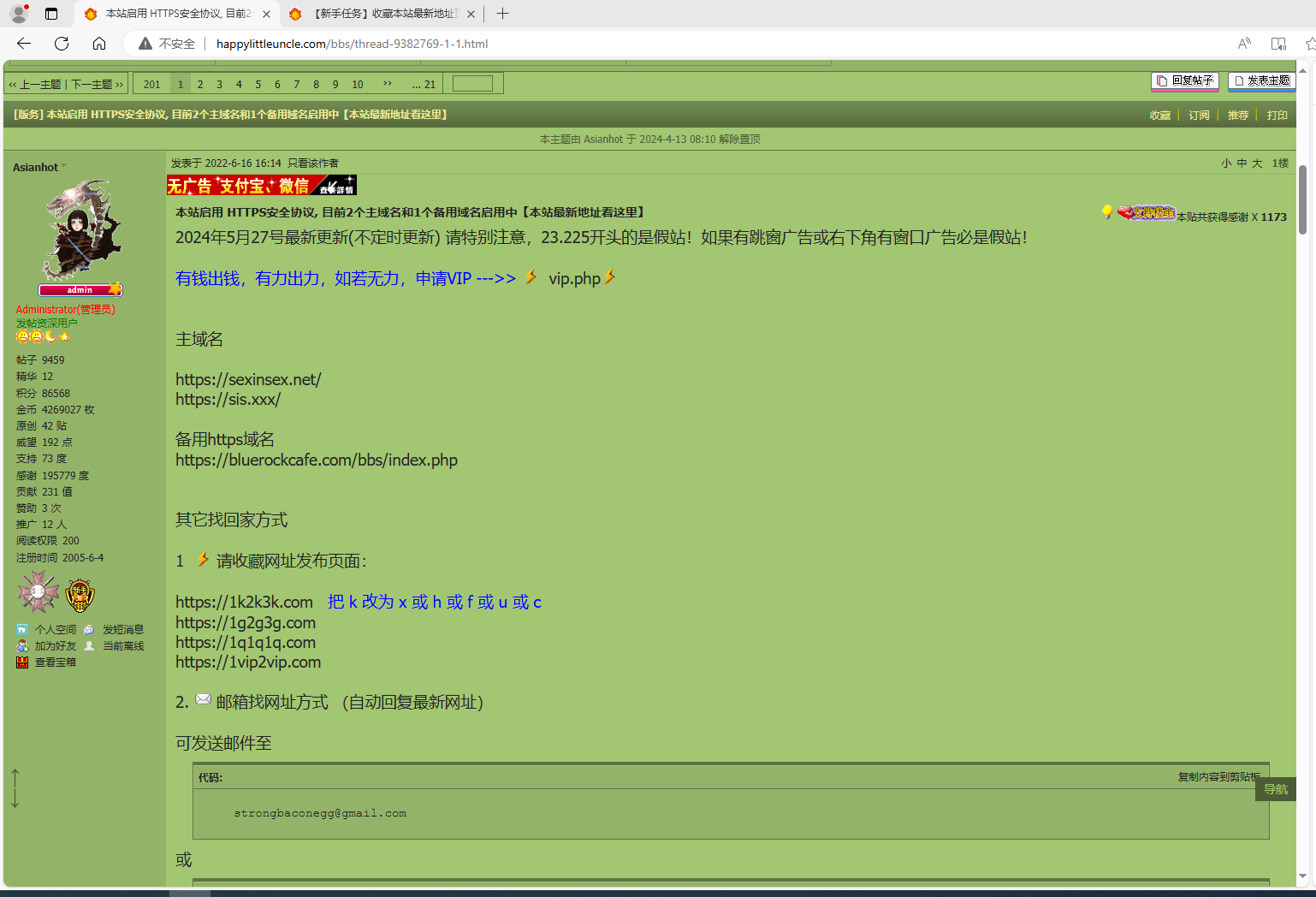This screenshot has height=897, width=1316.
Task: Click the 导航 navigation button
Action: coord(1276,789)
